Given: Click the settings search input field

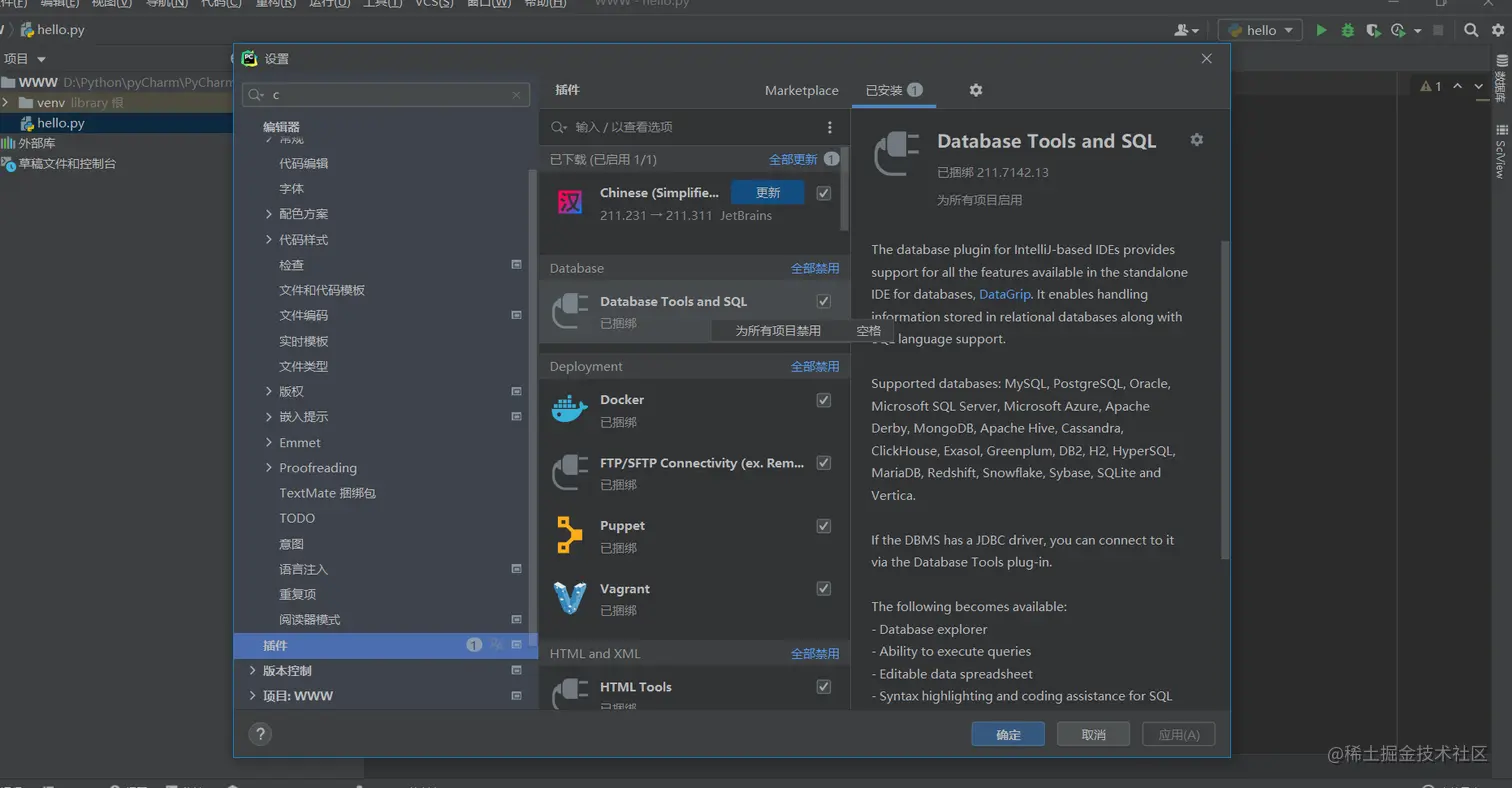Looking at the screenshot, I should (386, 95).
